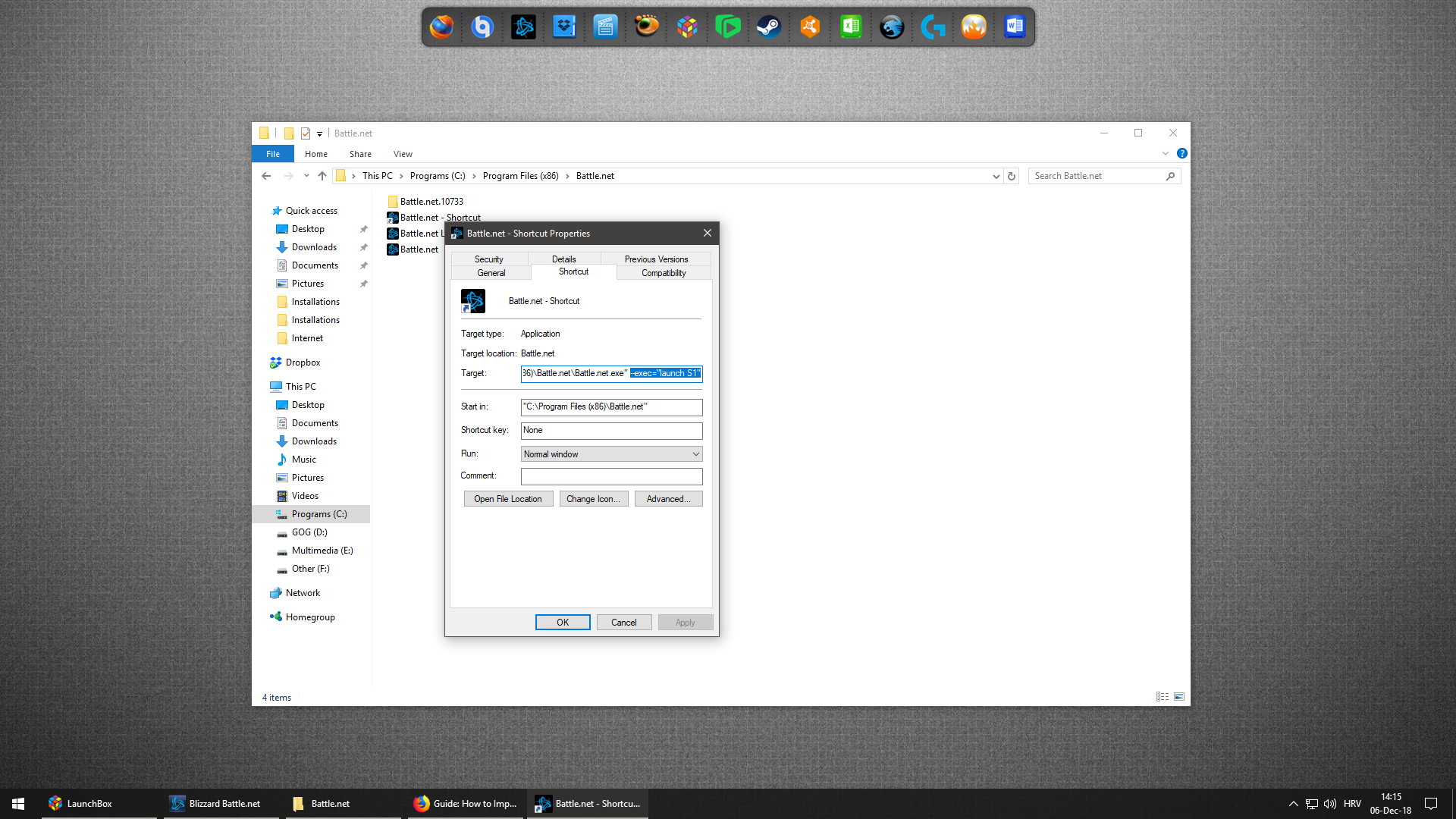1456x819 pixels.
Task: Open Explorer help question mark
Action: click(x=1181, y=153)
